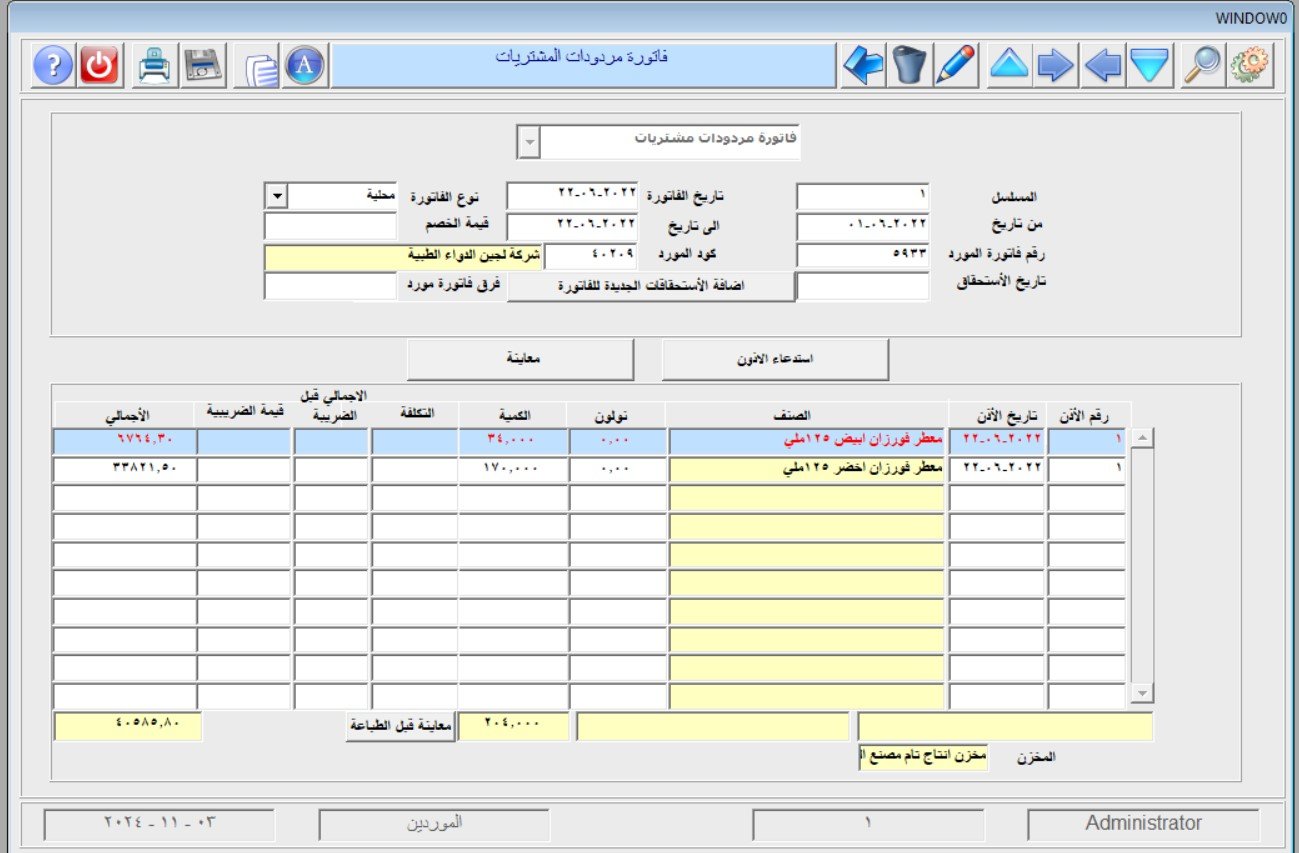Open the فاتورة مردودات مشتريات dropdown
This screenshot has height=853, width=1299.
[x=528, y=142]
